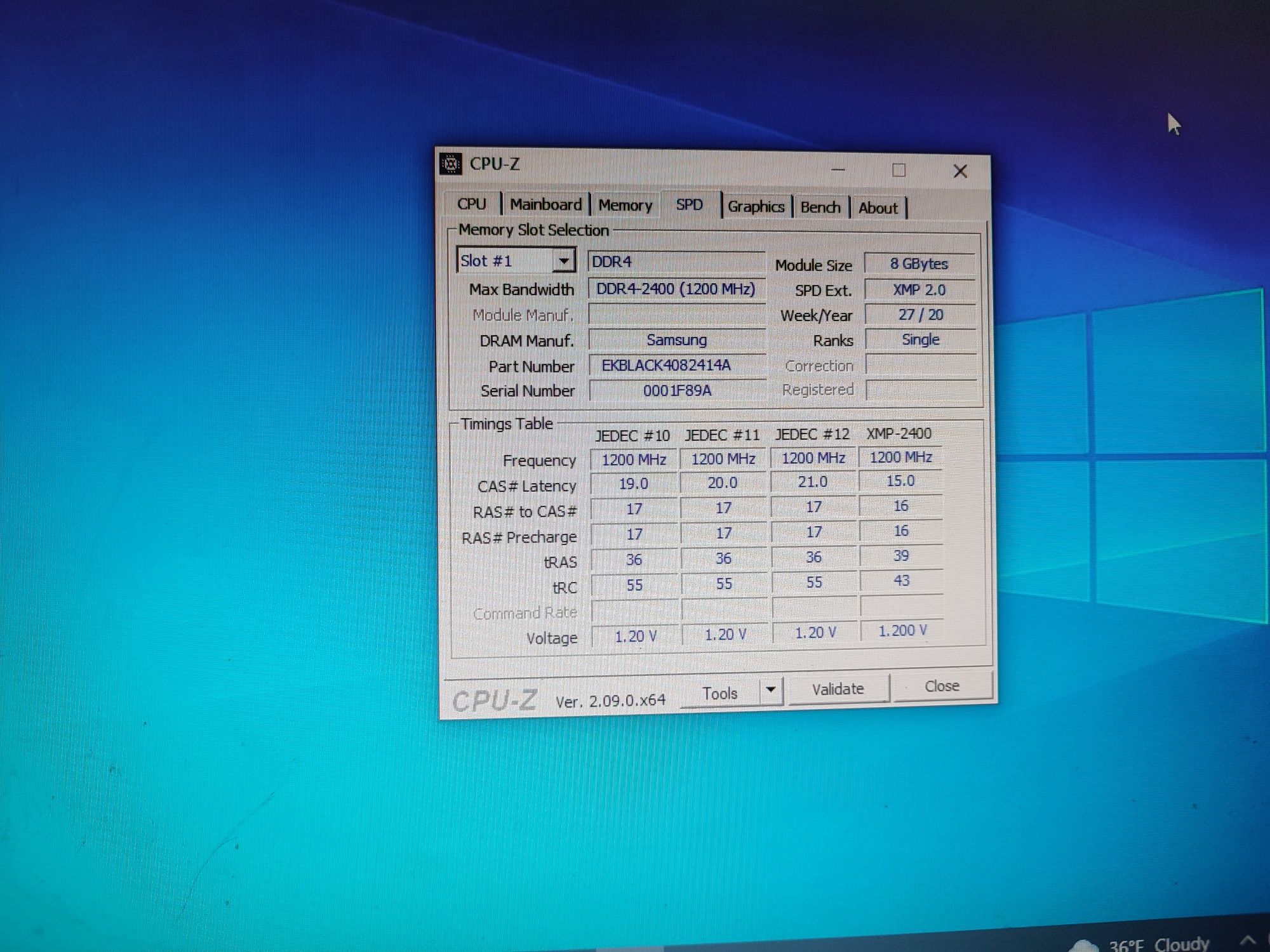Select the XMP-2400 tRAS value 39
This screenshot has height=952, width=1270.
click(x=901, y=555)
